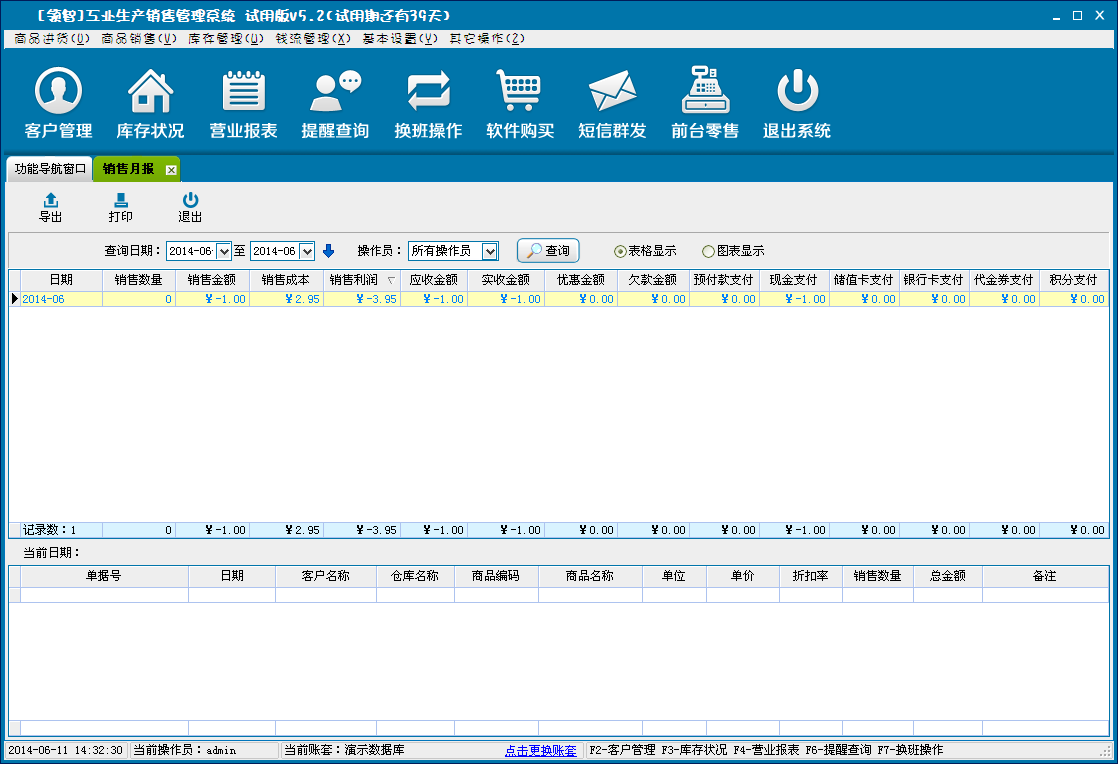This screenshot has width=1118, height=764.
Task: Expand the end date dropdown
Action: pyautogui.click(x=307, y=251)
